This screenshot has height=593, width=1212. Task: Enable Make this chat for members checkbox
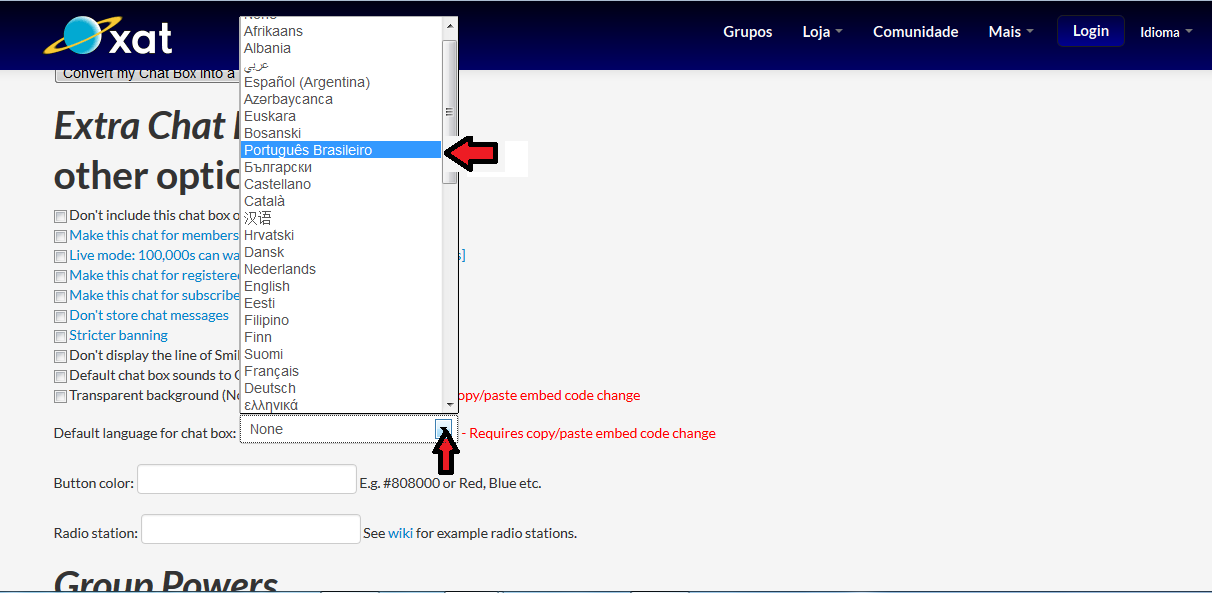coord(61,236)
